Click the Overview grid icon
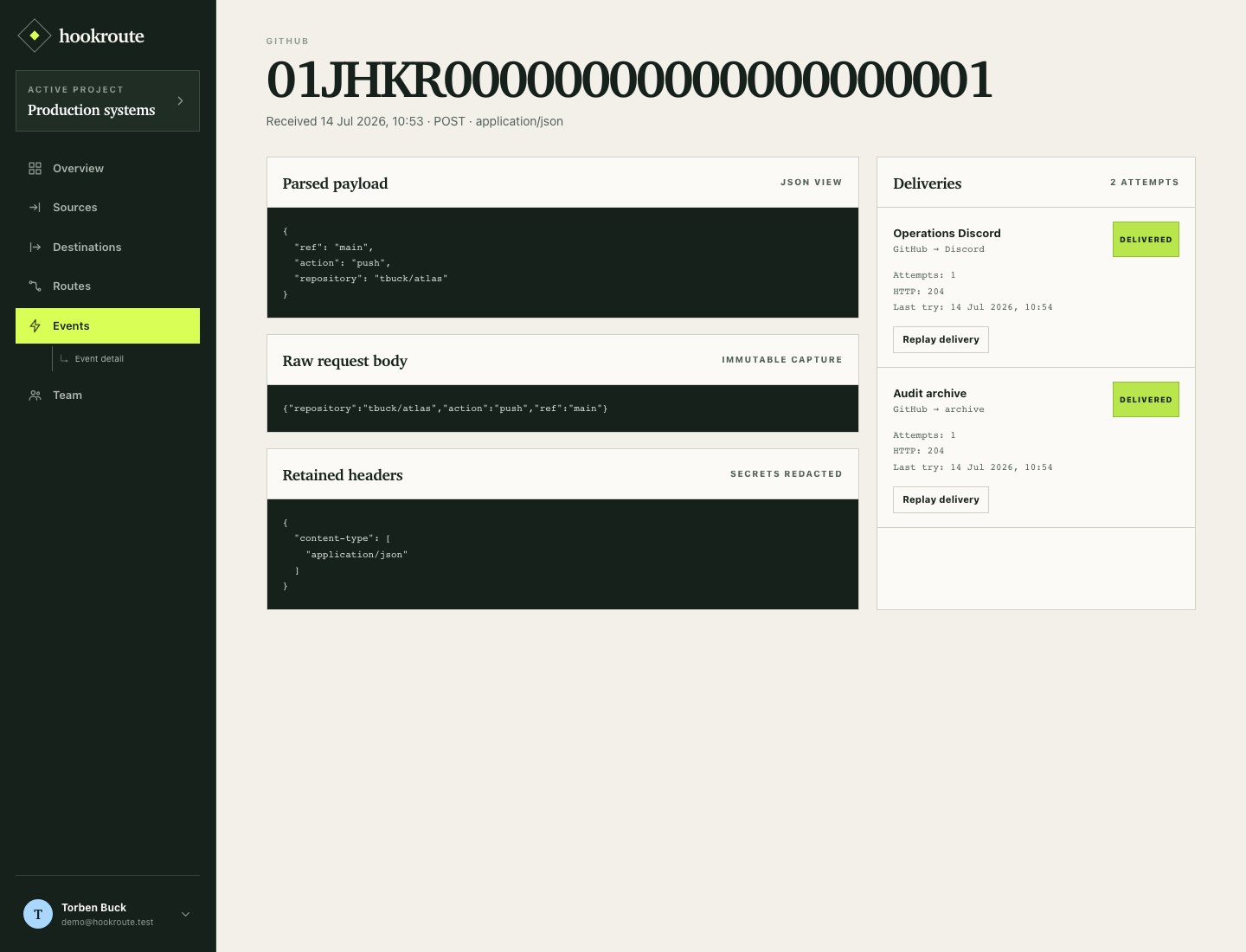The height and width of the screenshot is (952, 1246). click(x=35, y=168)
